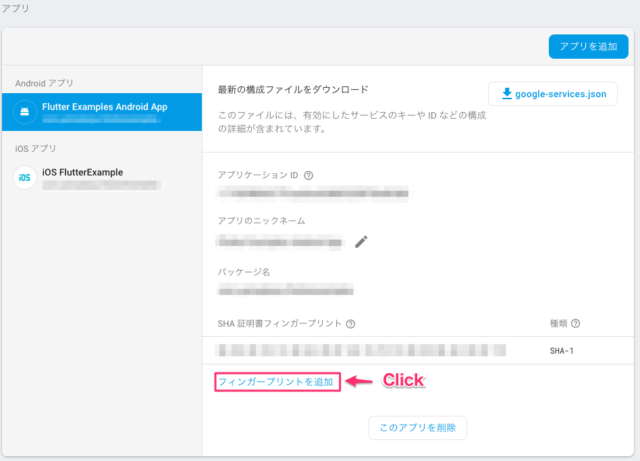The image size is (640, 461).
Task: Open help icon beside 種類
Action: [576, 323]
